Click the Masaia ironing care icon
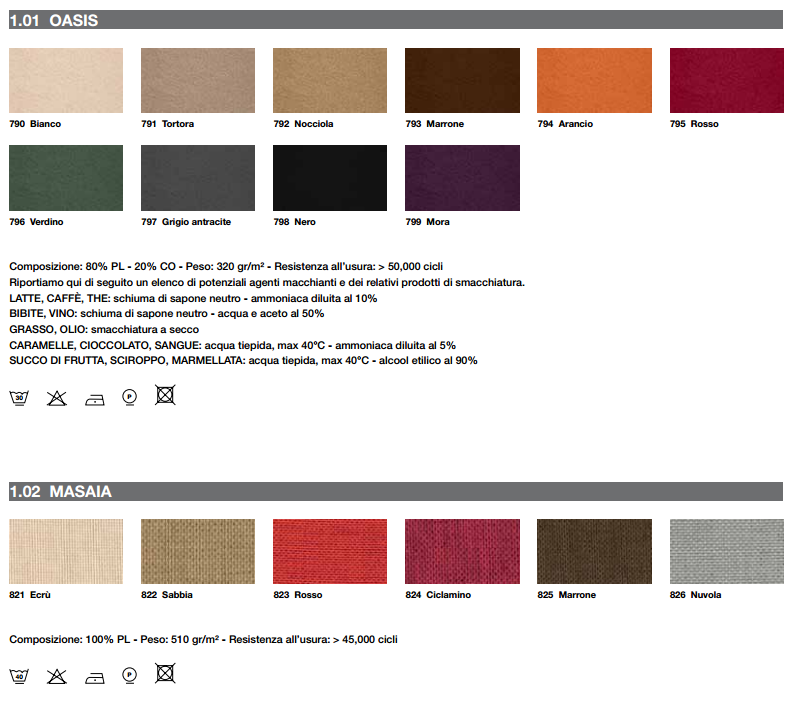799x708 pixels. (95, 678)
